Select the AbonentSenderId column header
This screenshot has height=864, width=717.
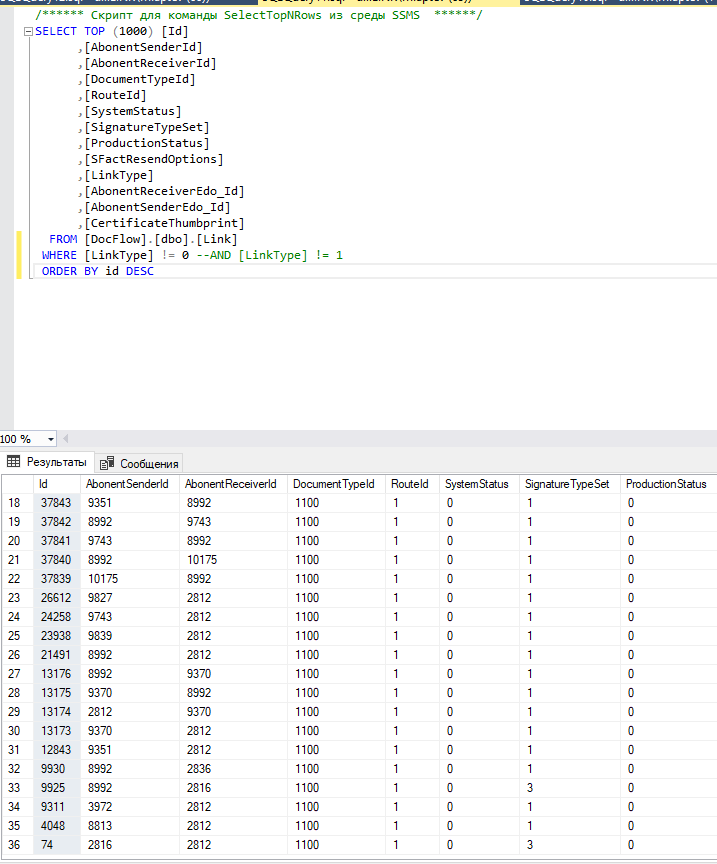pyautogui.click(x=128, y=484)
